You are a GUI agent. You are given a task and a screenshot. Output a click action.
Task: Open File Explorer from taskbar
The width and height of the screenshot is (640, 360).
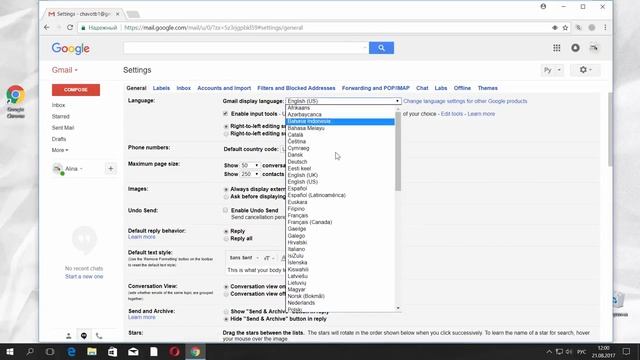(x=92, y=352)
